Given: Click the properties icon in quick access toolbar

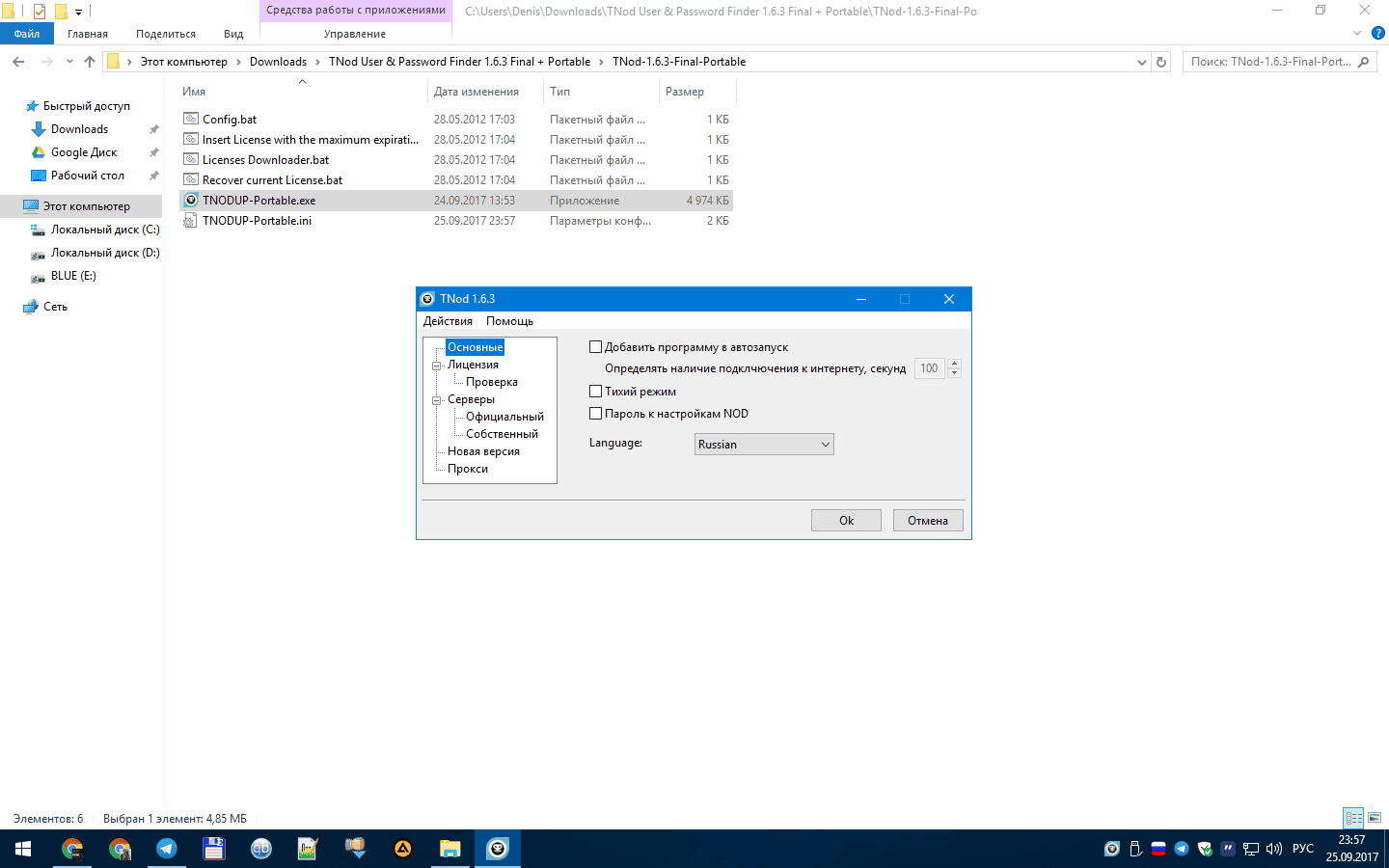Looking at the screenshot, I should 40,12.
